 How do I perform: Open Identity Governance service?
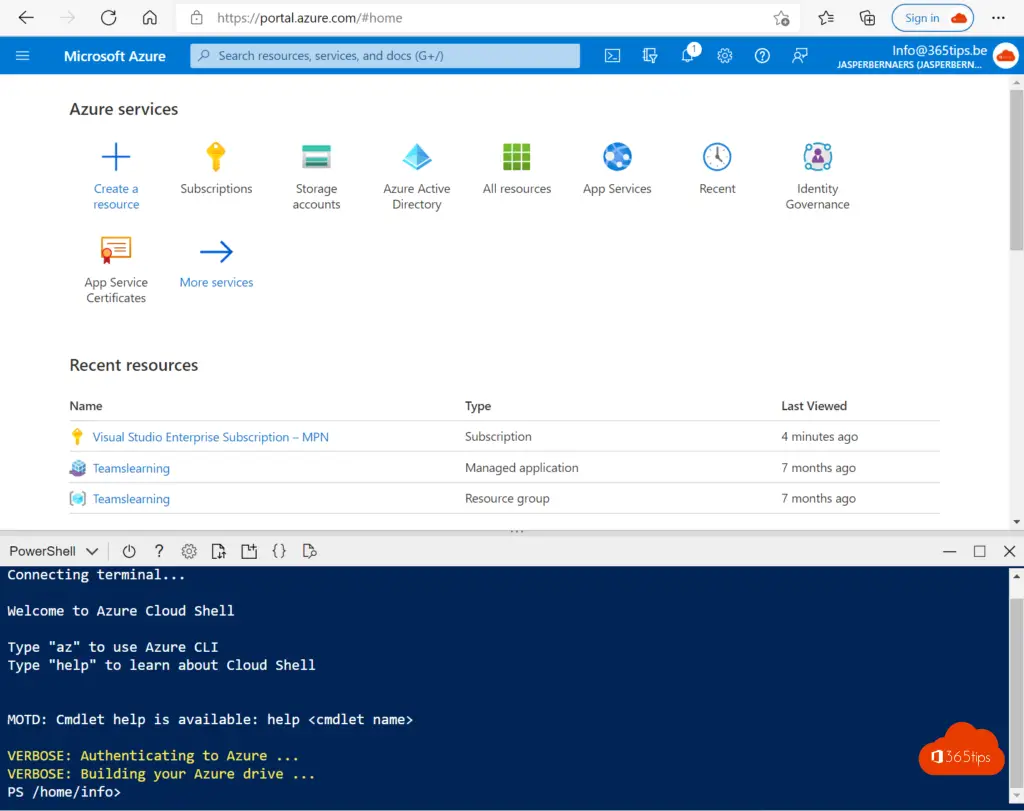(x=817, y=176)
